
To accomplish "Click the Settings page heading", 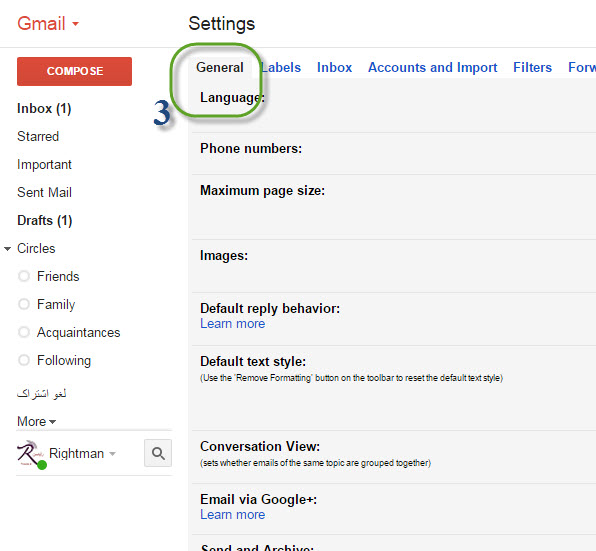I will [x=222, y=24].
